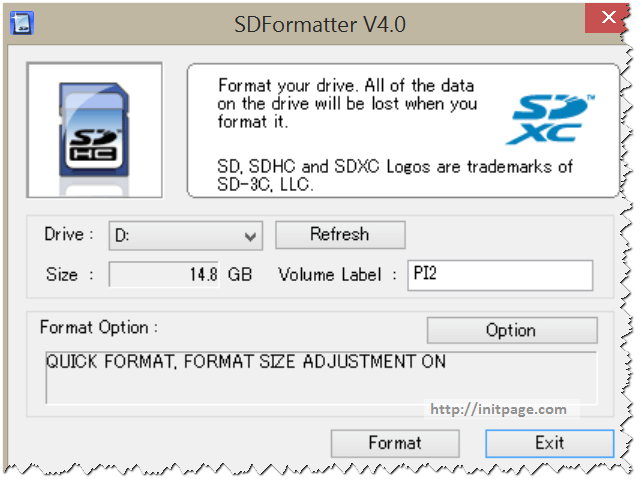Click the 'GB' unit text
Viewport: 642px width, 484px height.
coord(240,274)
